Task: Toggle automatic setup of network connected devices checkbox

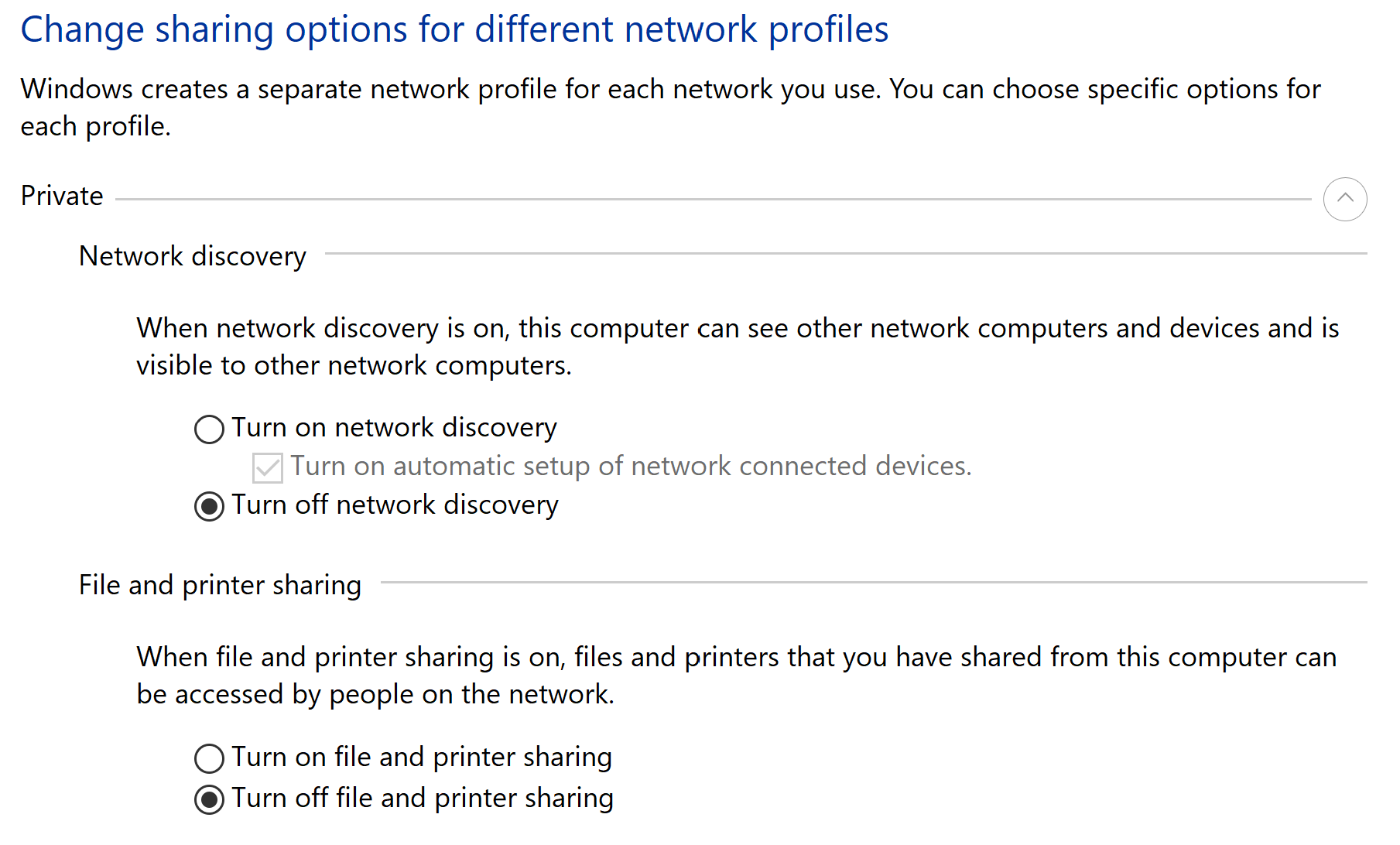Action: (x=267, y=467)
